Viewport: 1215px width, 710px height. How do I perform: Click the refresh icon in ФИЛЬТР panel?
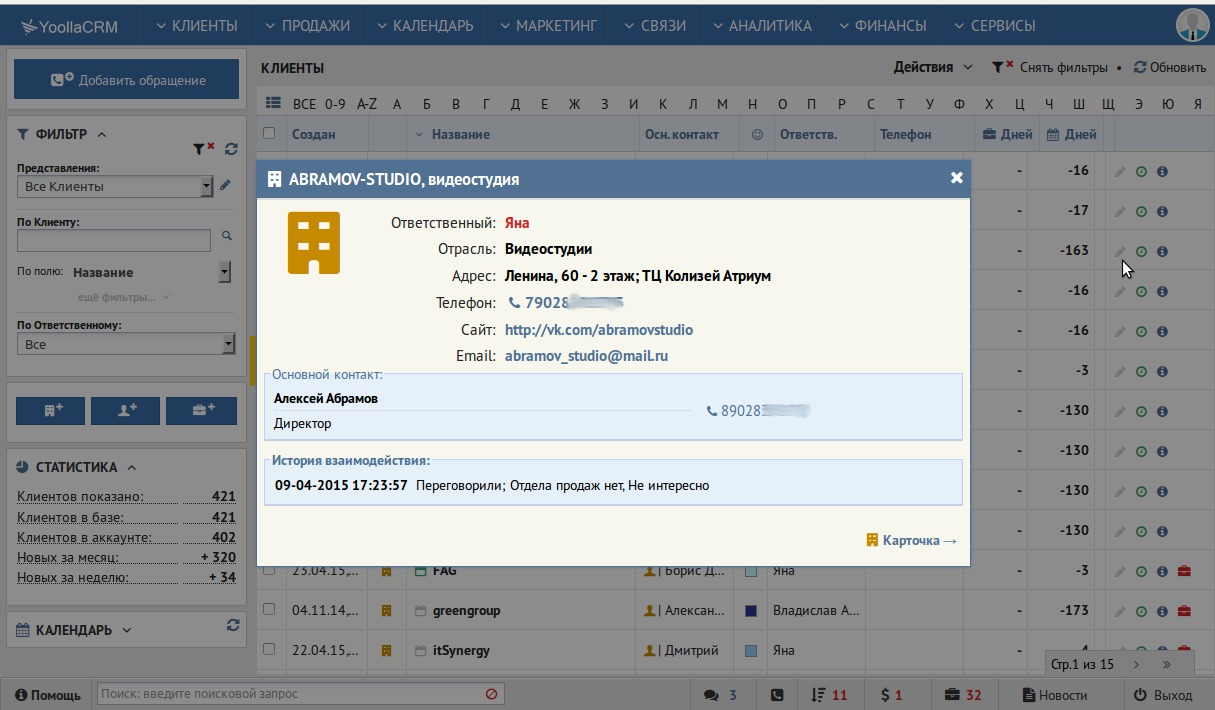(231, 148)
